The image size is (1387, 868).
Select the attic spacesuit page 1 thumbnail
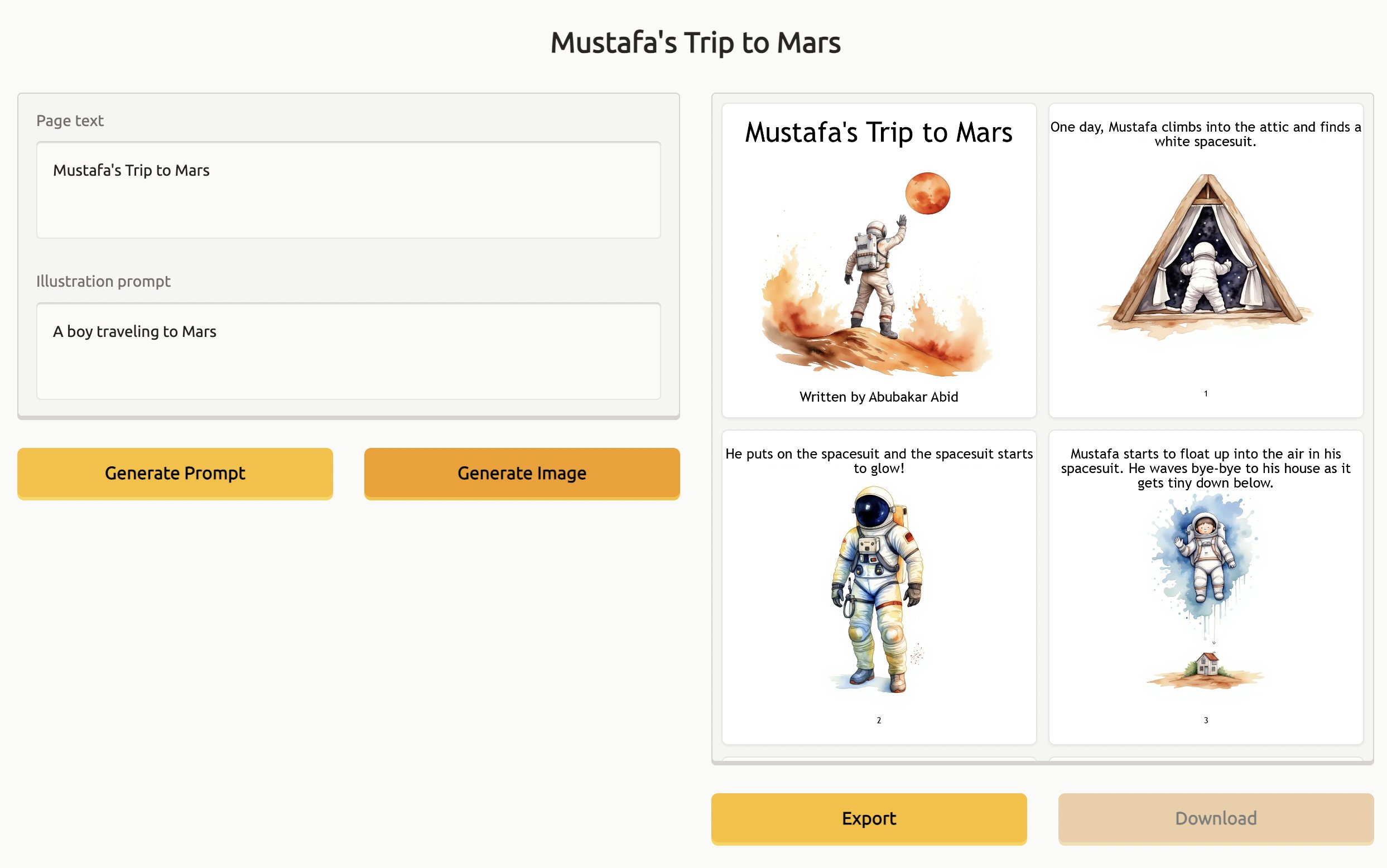coord(1205,260)
